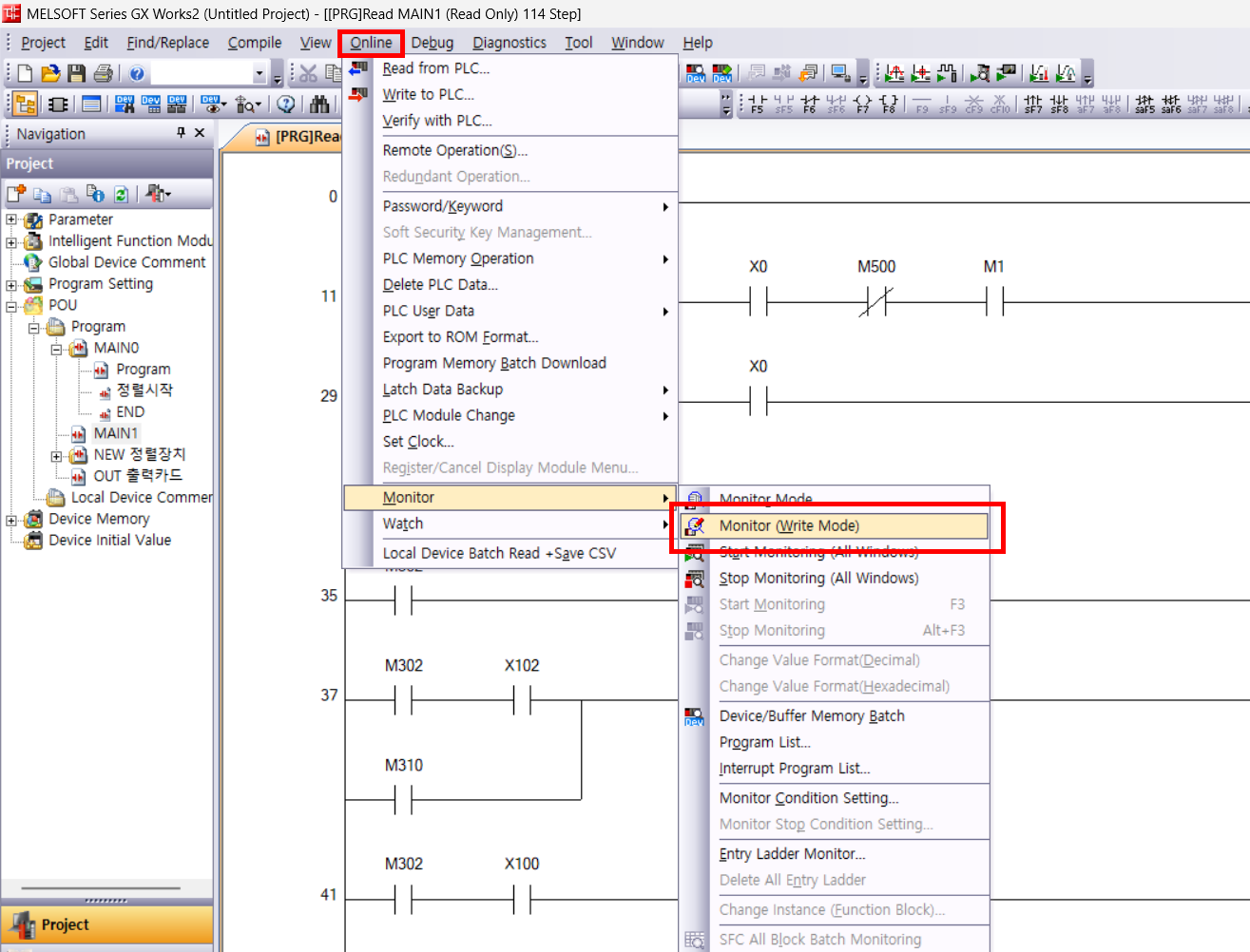Viewport: 1250px width, 952px height.
Task: Insert closed contact with F6 icon
Action: coord(810,104)
